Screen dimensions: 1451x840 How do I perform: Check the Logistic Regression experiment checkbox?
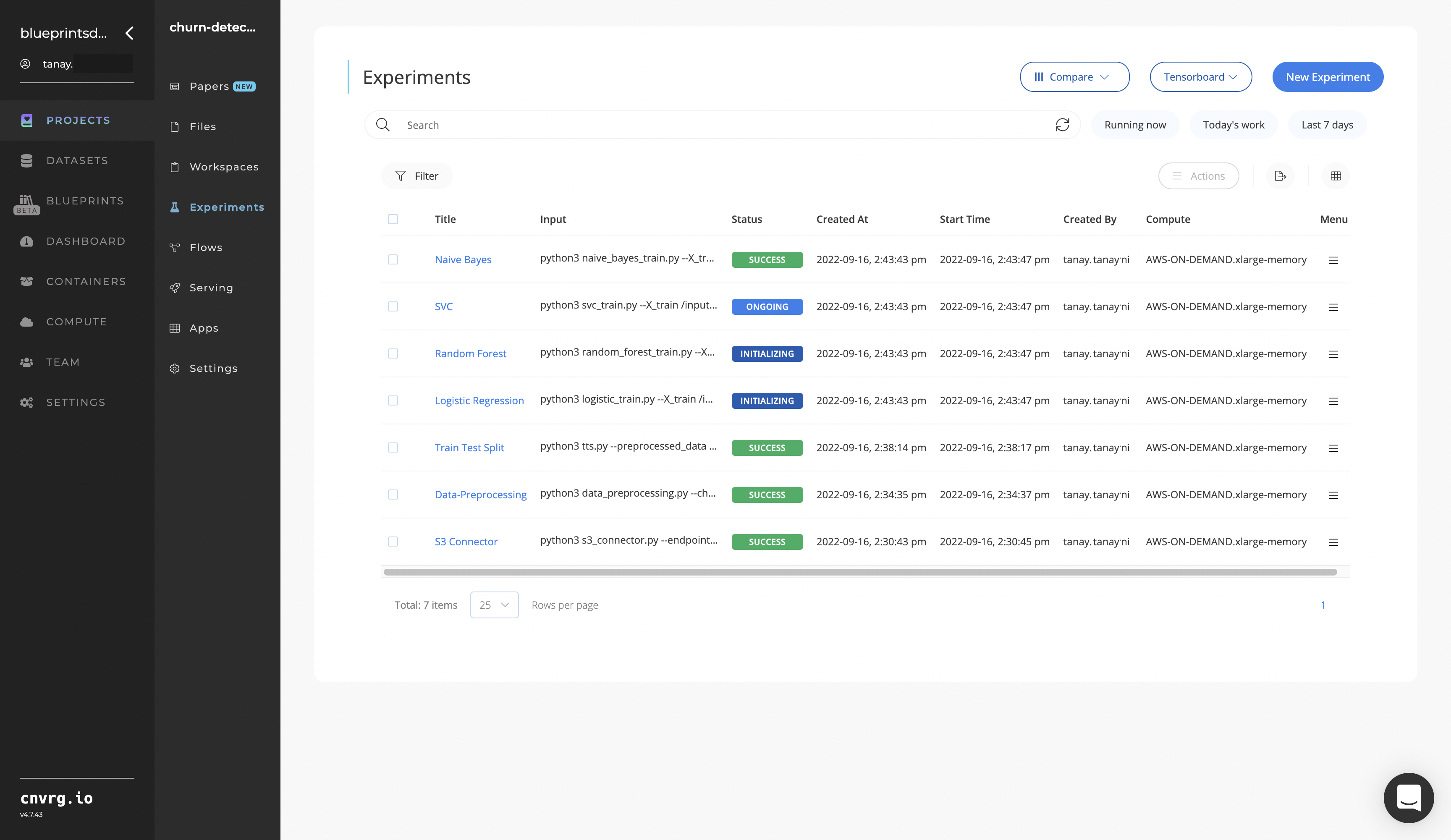[x=393, y=401]
